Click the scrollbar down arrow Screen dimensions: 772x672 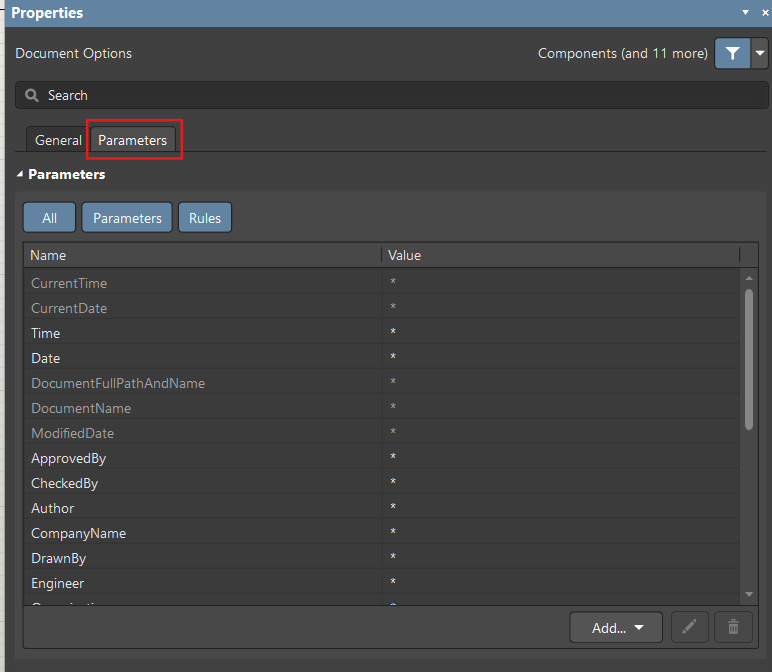pyautogui.click(x=749, y=595)
